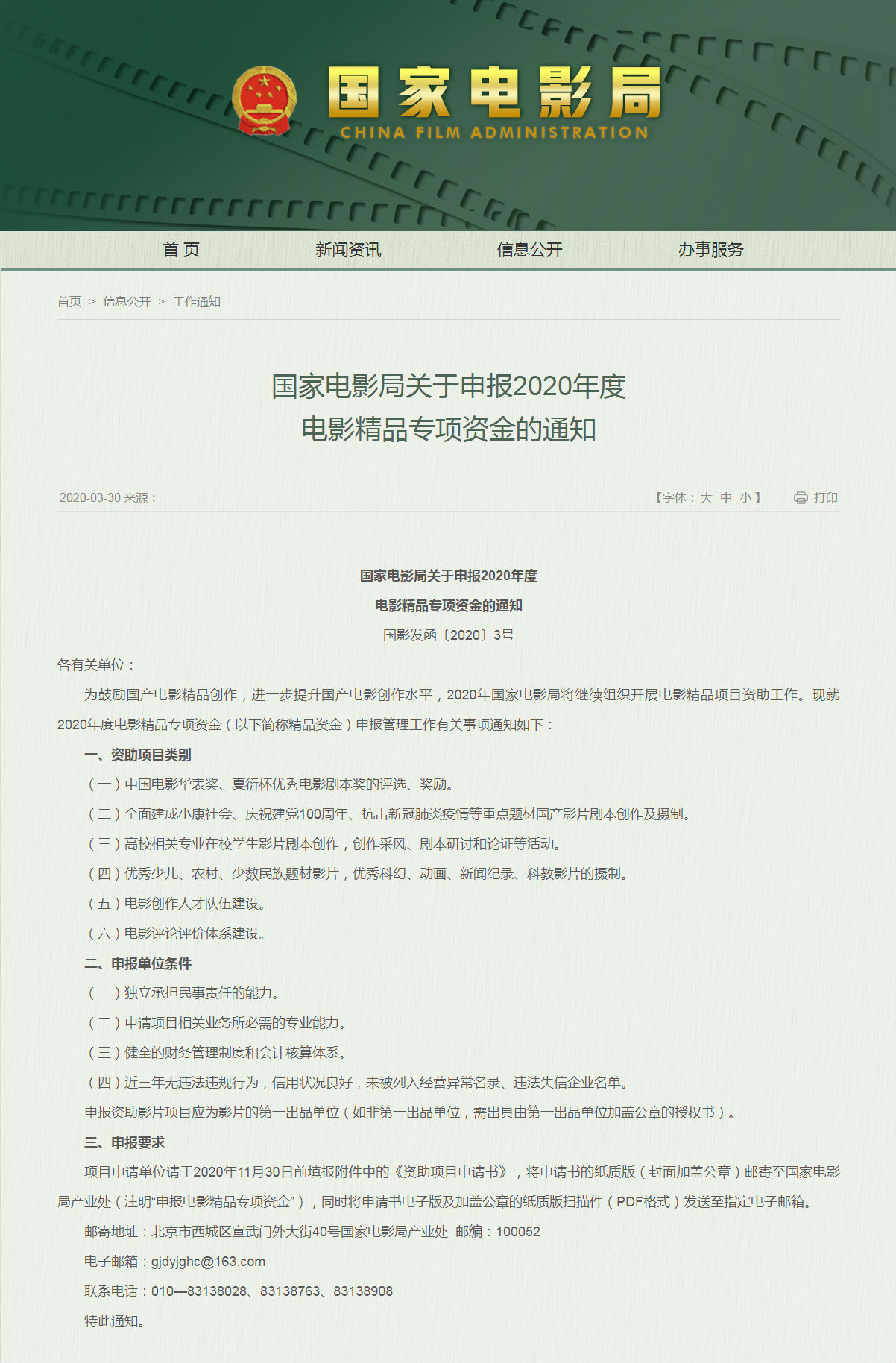The width and height of the screenshot is (896, 1363).
Task: Open the 办事服务 navigation menu
Action: [711, 250]
